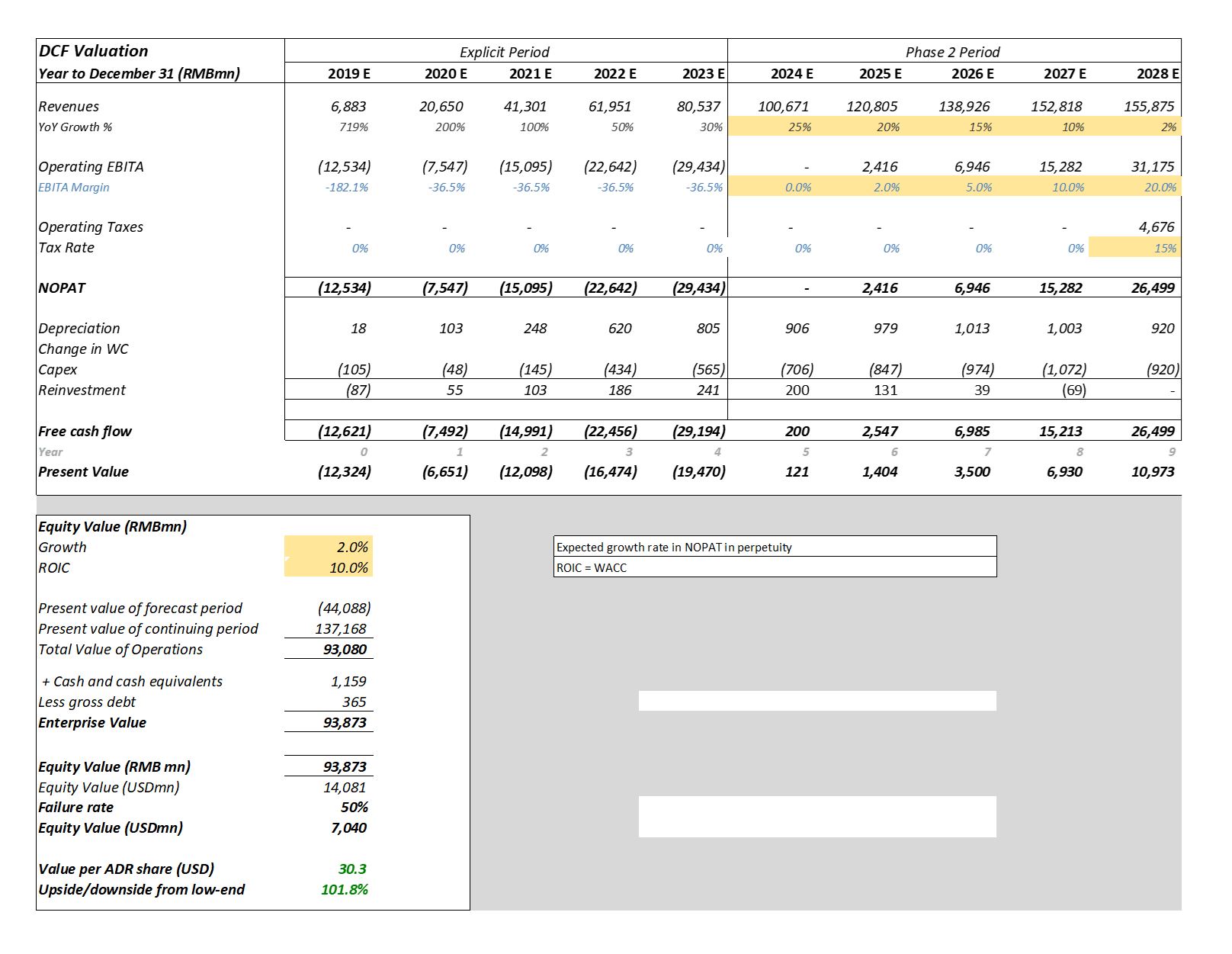1232x954 pixels.
Task: Click the 'Upside/downside from low-end' label
Action: pos(142,889)
